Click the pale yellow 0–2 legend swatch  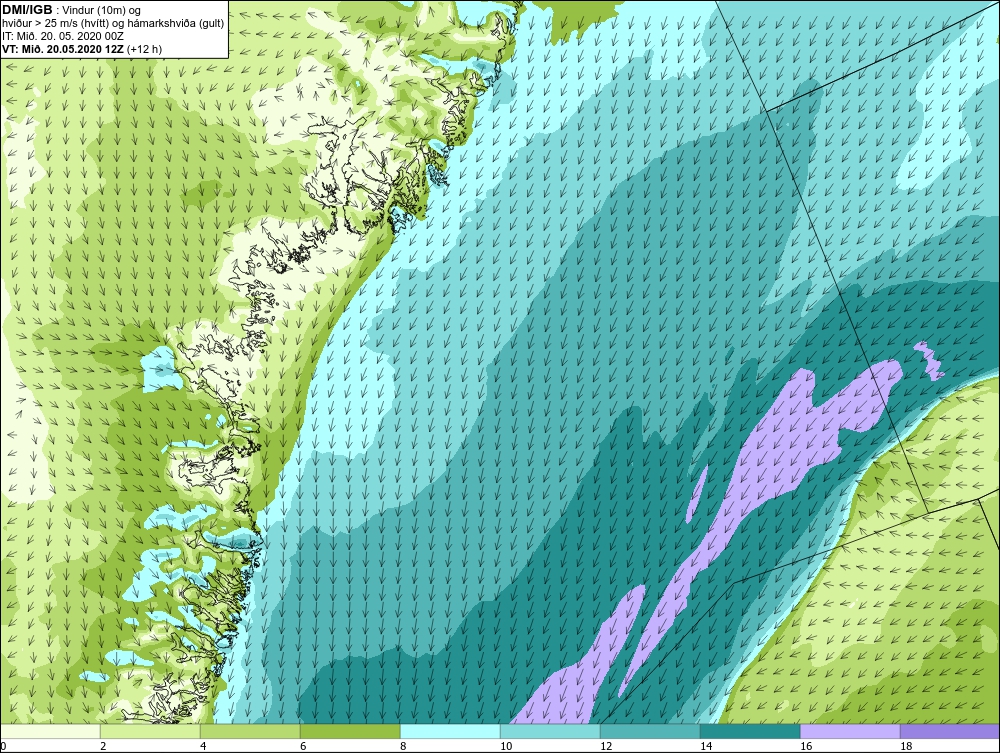(50, 731)
